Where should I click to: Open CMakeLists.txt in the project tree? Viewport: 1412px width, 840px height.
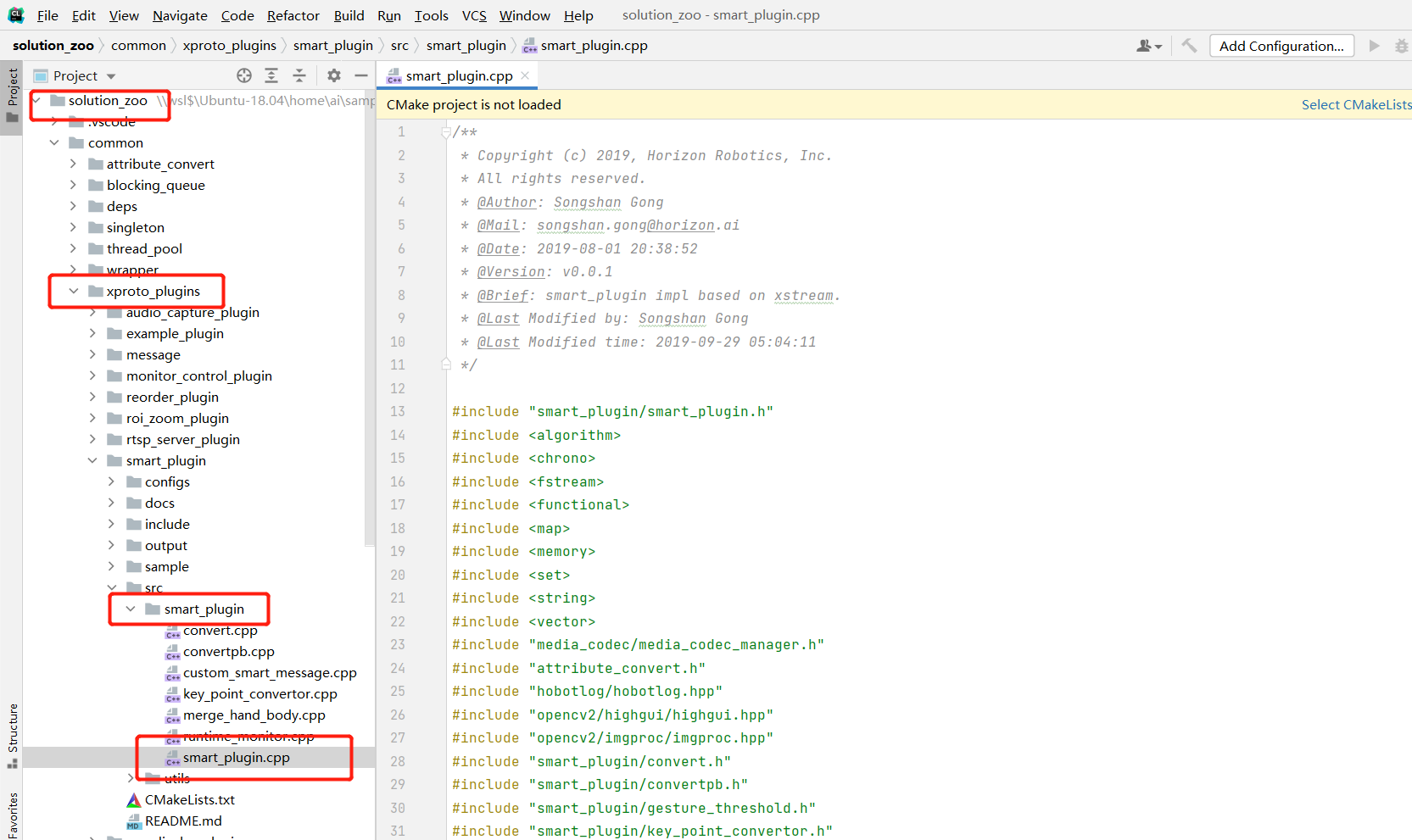click(x=189, y=799)
